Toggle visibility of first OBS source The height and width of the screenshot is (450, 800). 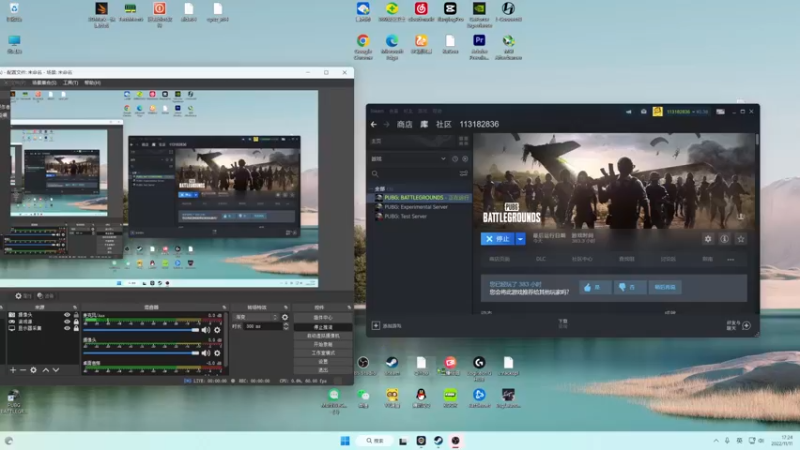click(67, 315)
